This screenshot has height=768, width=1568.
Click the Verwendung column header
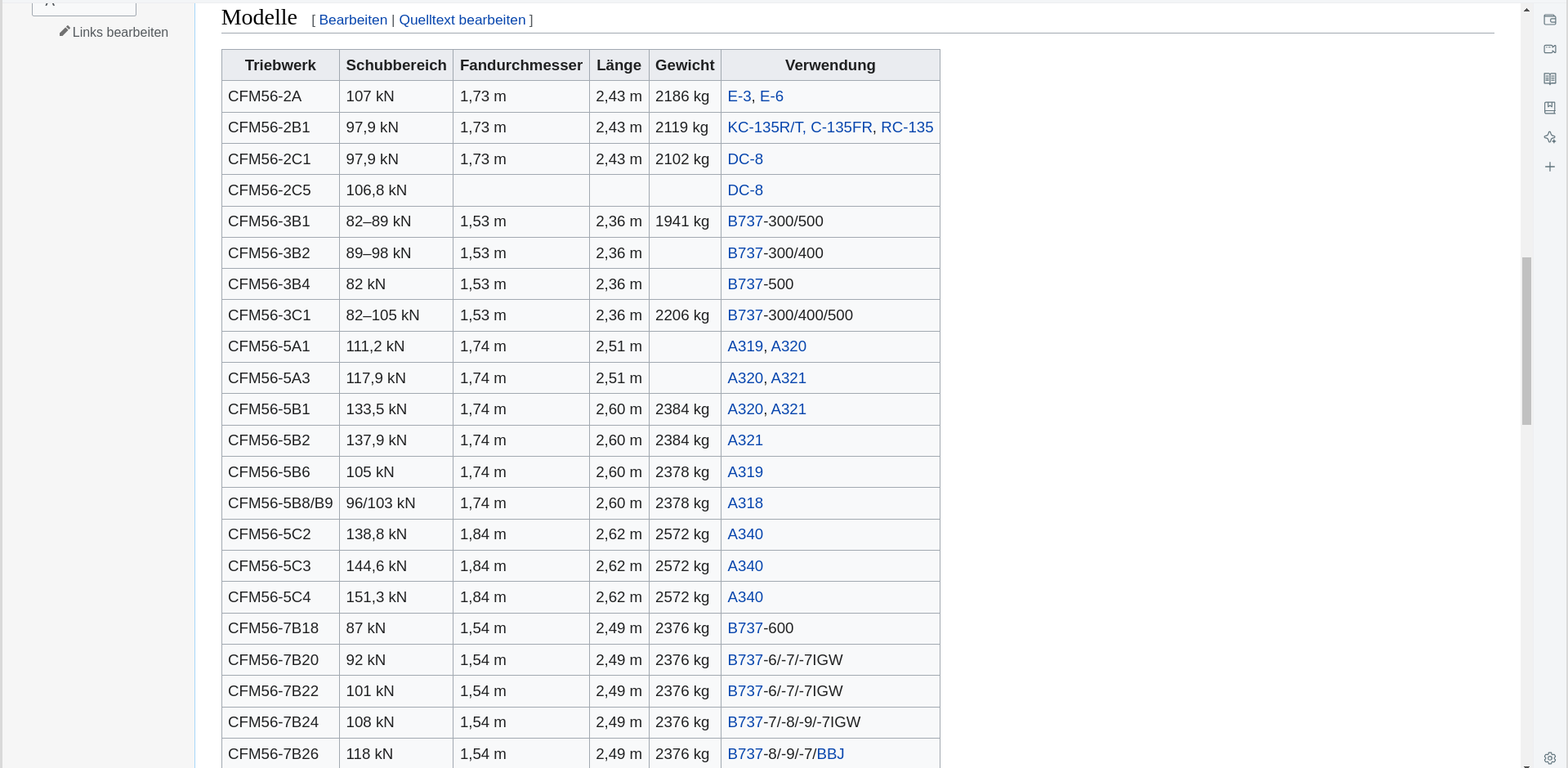click(830, 65)
